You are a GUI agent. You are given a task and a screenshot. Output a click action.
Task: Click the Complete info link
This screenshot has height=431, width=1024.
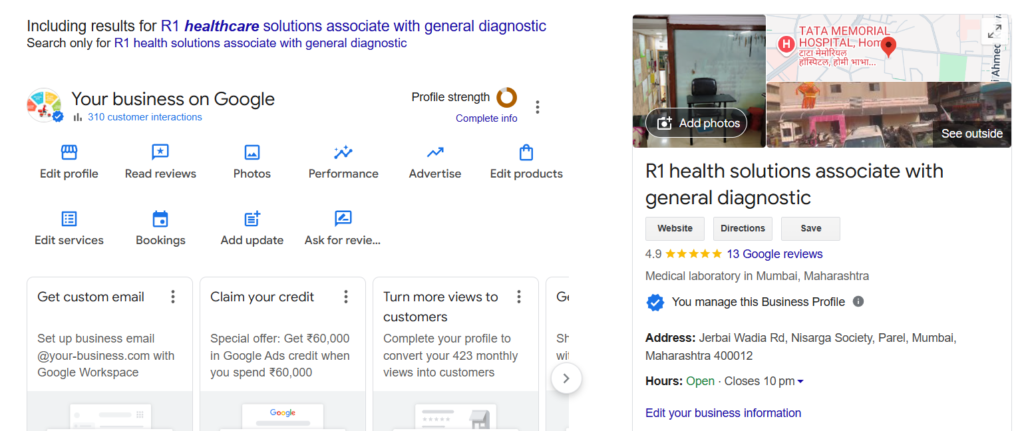[x=487, y=118]
